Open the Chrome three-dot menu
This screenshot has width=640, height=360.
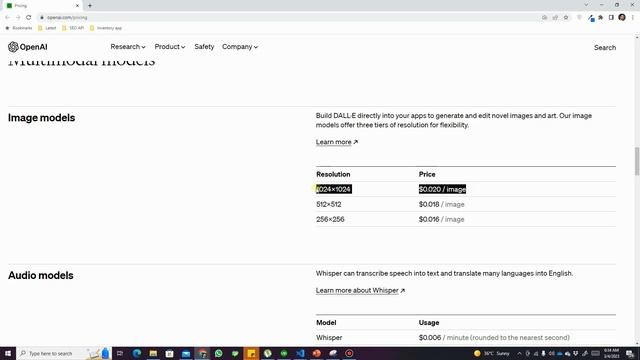pos(633,18)
